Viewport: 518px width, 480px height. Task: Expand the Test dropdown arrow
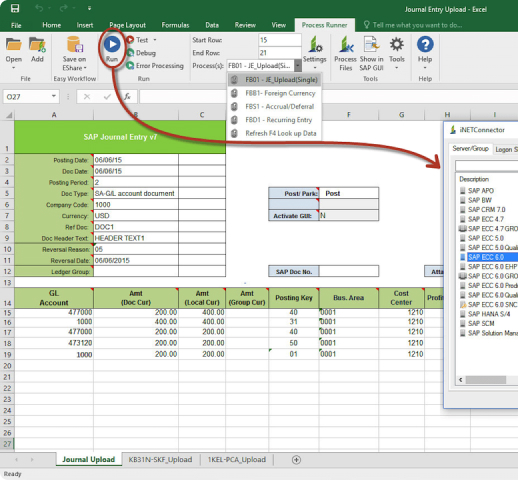155,40
